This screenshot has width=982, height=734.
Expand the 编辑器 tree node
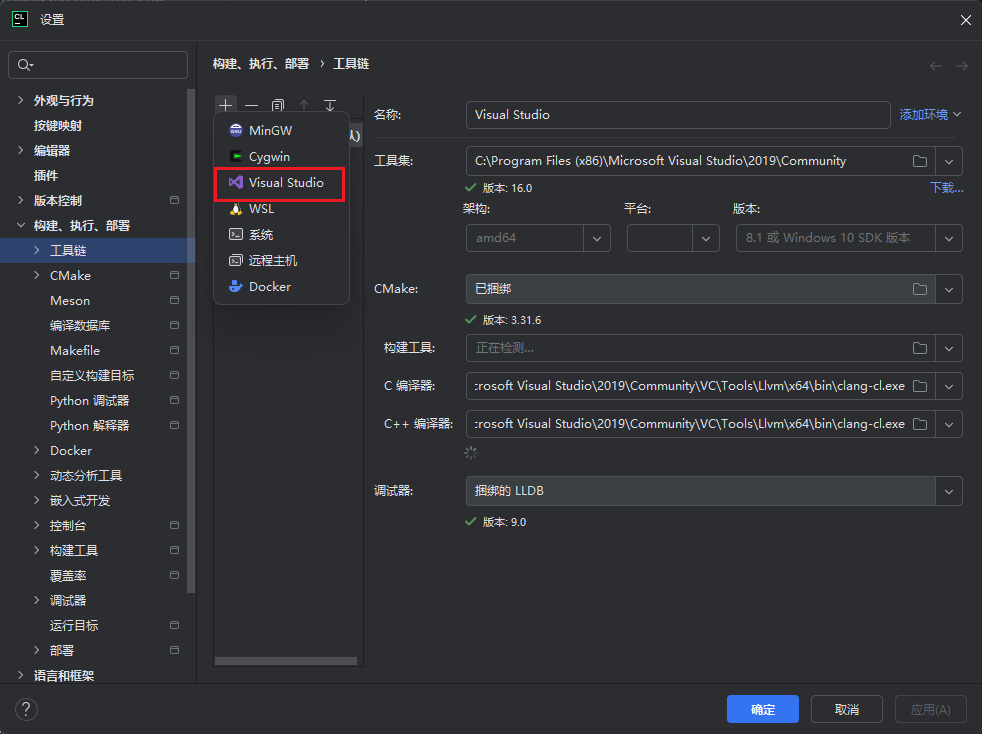(x=21, y=150)
